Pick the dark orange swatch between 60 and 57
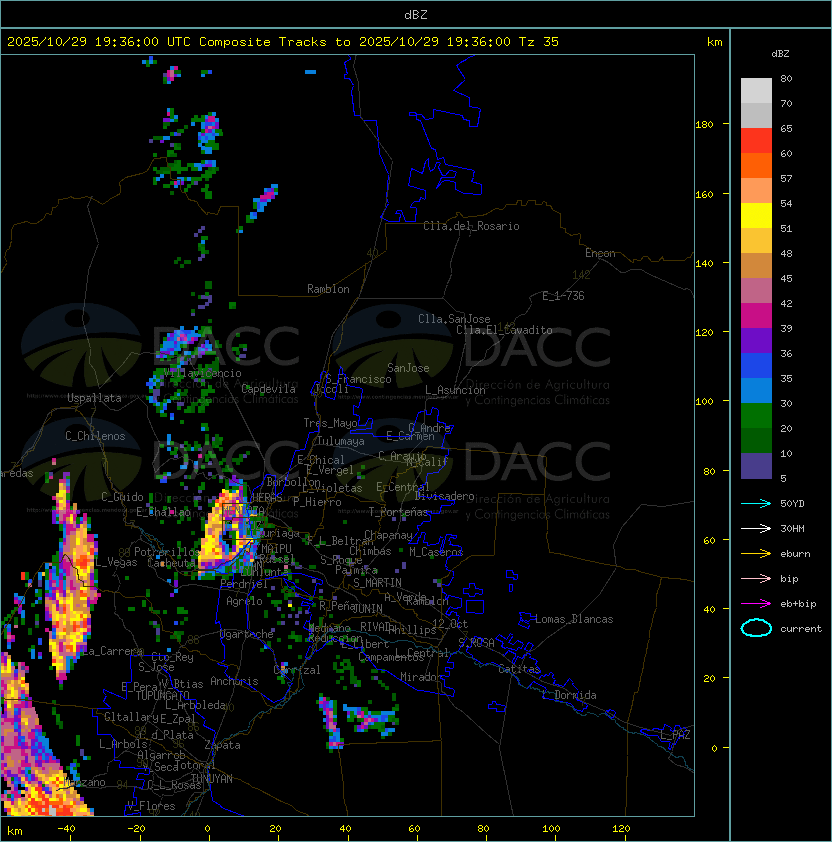 coord(756,165)
